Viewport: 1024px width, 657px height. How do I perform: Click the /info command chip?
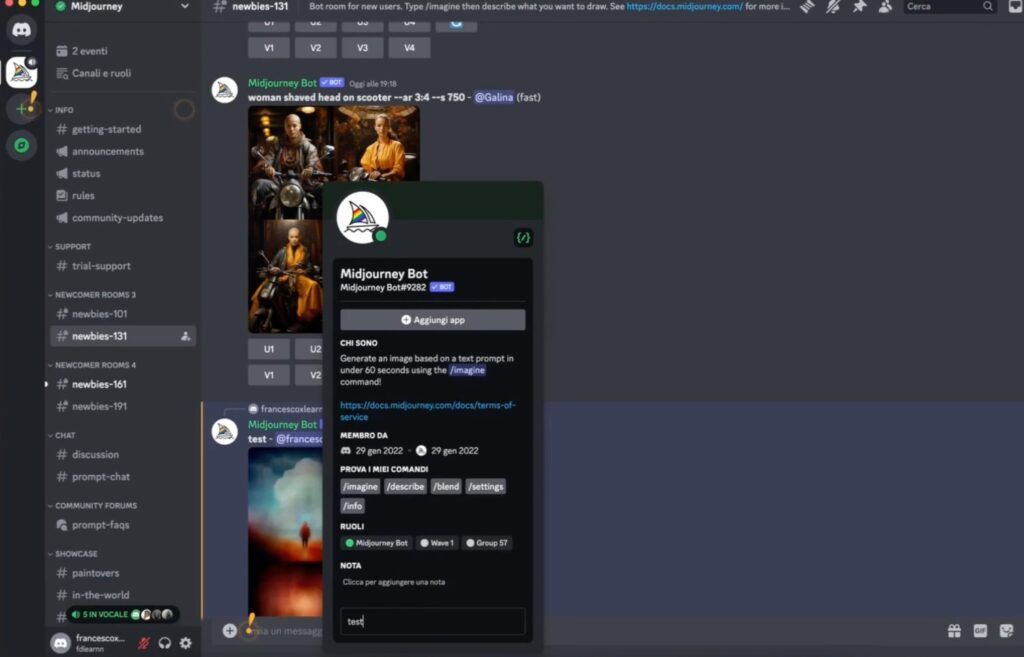click(x=353, y=506)
